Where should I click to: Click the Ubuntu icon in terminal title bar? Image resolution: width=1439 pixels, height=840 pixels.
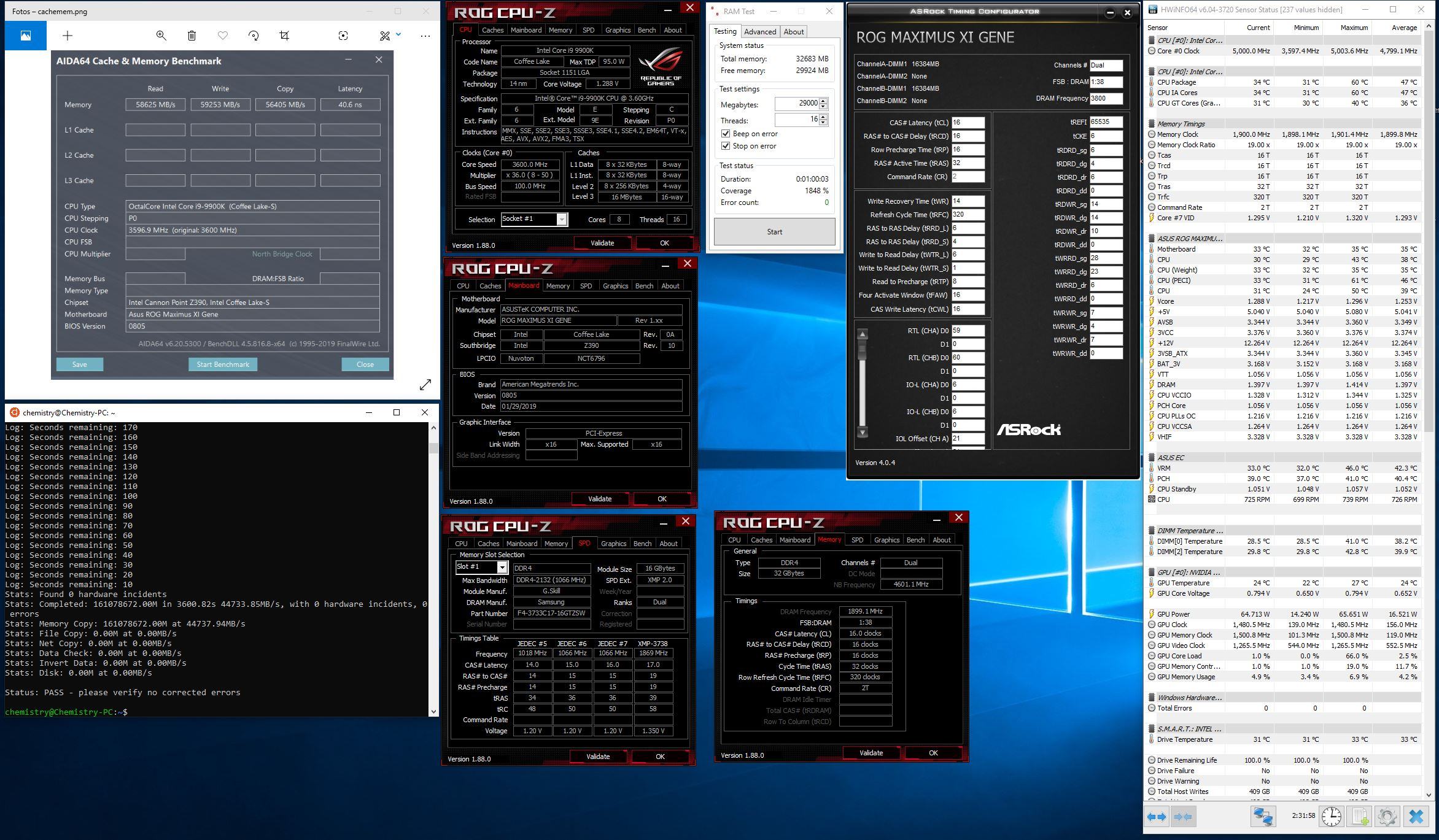(14, 412)
